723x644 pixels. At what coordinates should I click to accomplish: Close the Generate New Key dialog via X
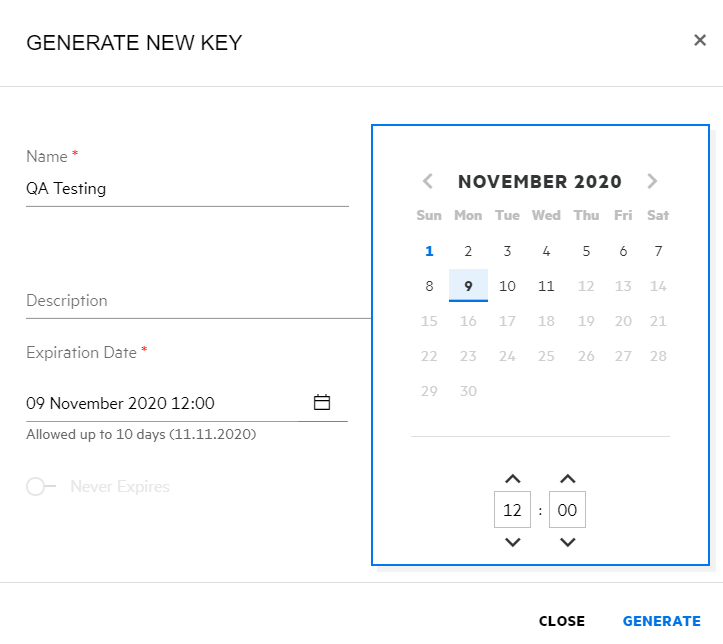700,40
